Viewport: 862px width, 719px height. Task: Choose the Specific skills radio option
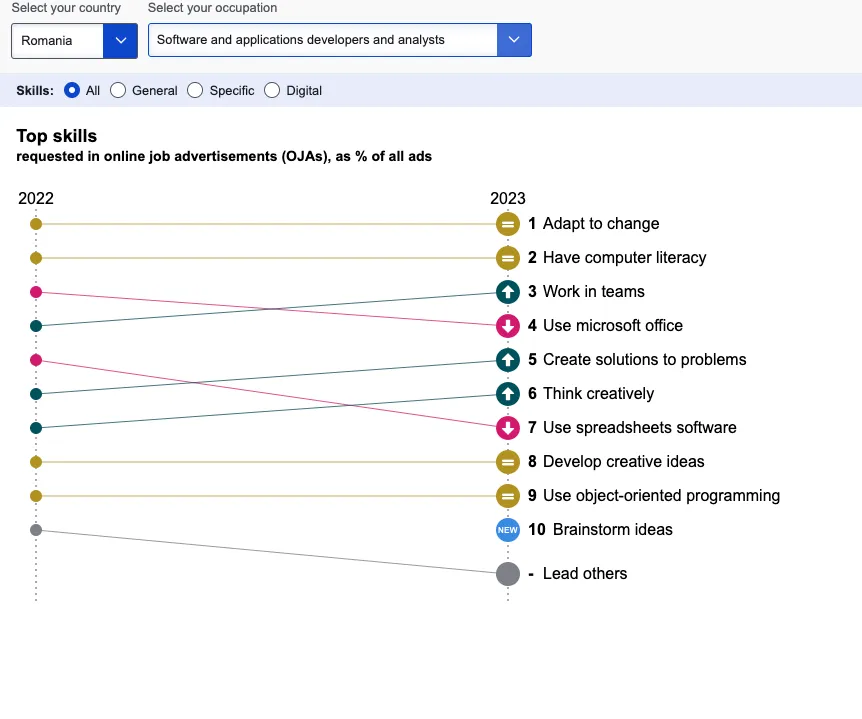coord(195,90)
